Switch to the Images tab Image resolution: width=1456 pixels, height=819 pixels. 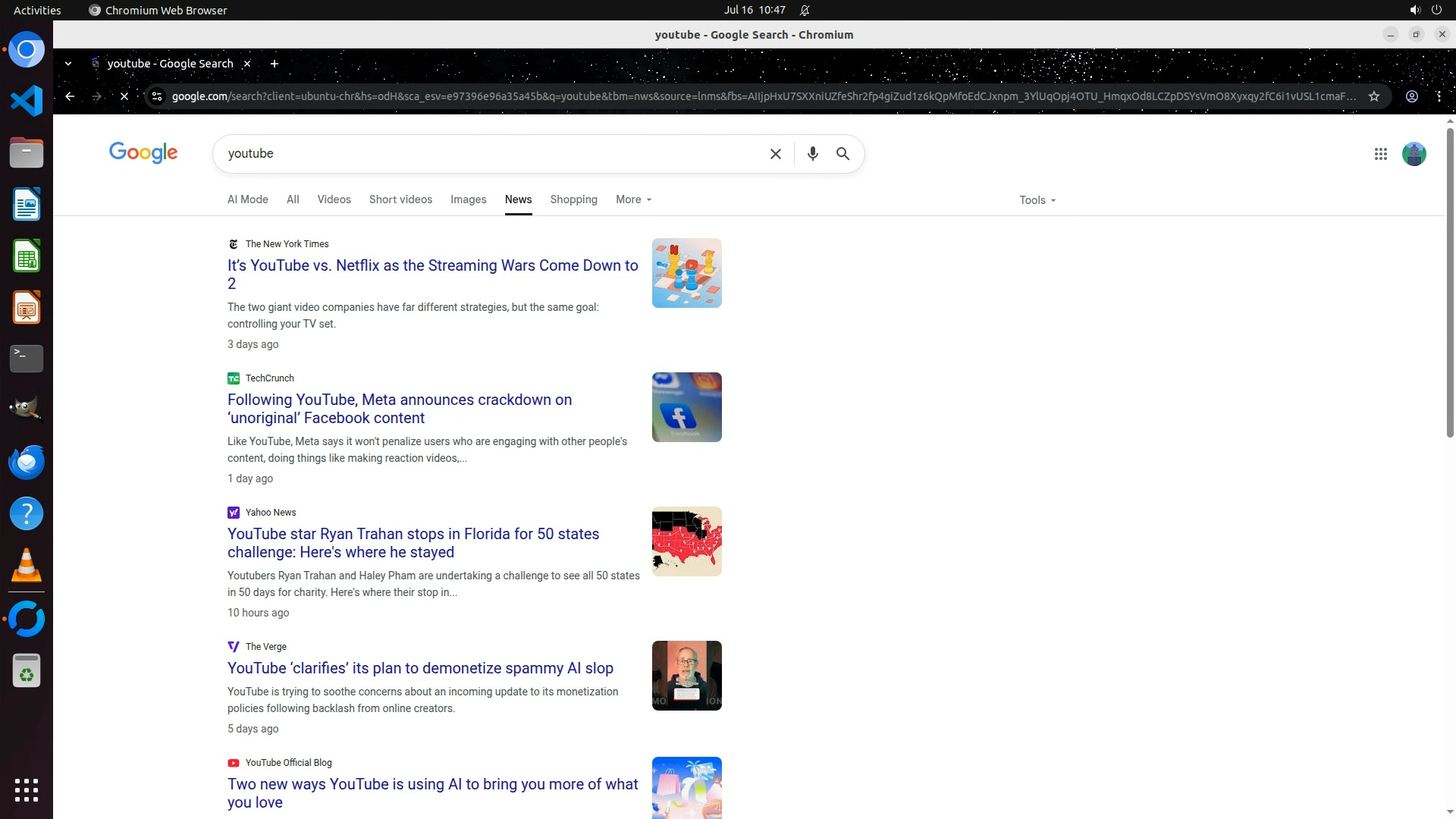(468, 199)
